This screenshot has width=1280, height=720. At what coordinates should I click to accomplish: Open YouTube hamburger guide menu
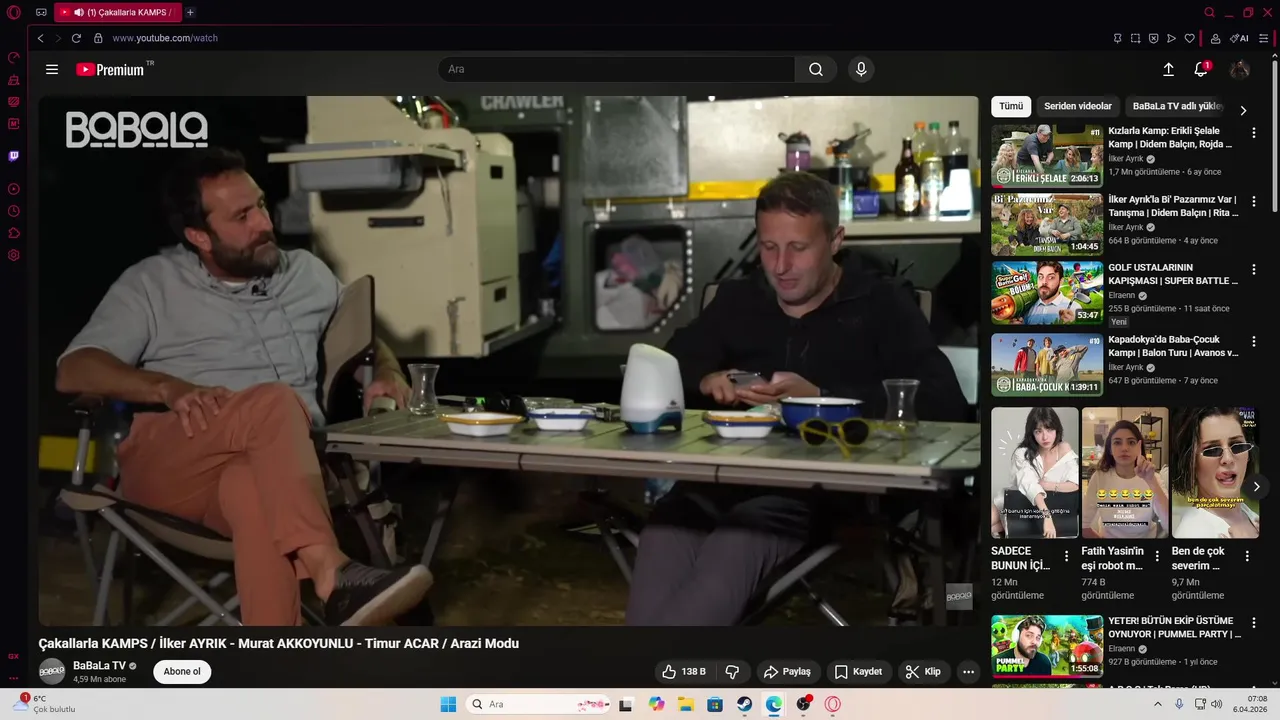pos(52,69)
